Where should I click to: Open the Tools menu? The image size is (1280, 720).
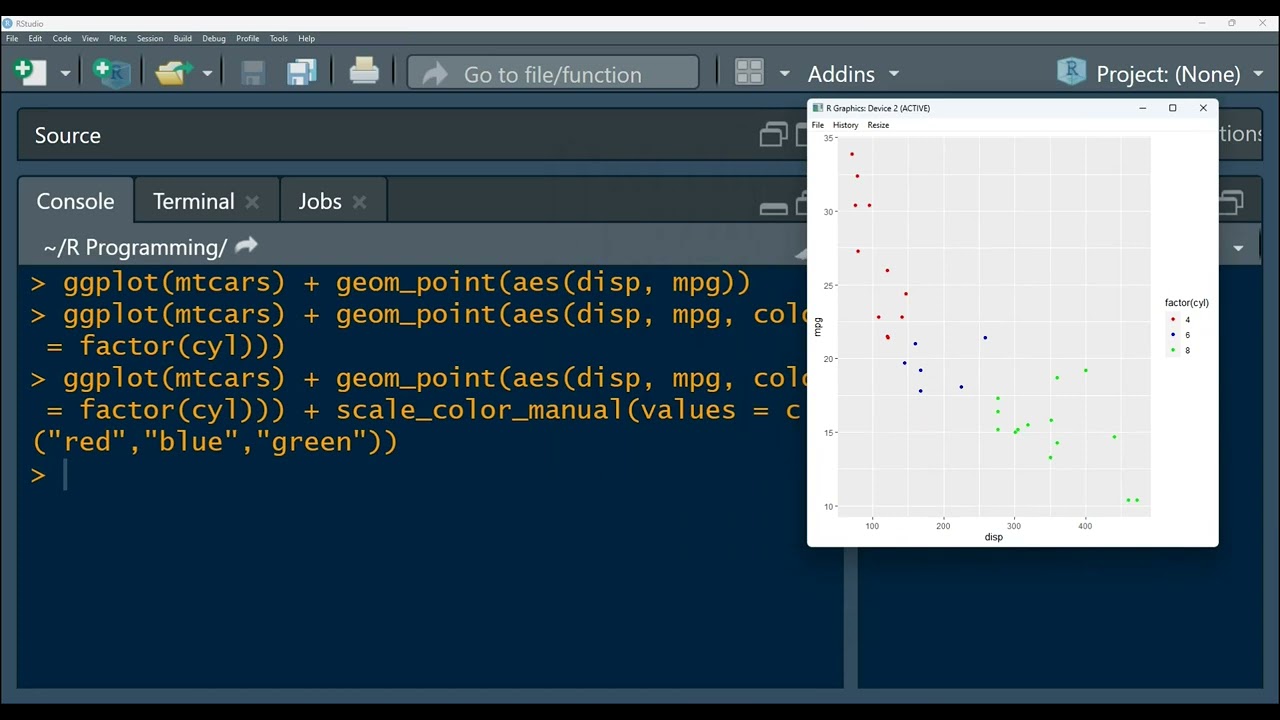click(x=279, y=39)
